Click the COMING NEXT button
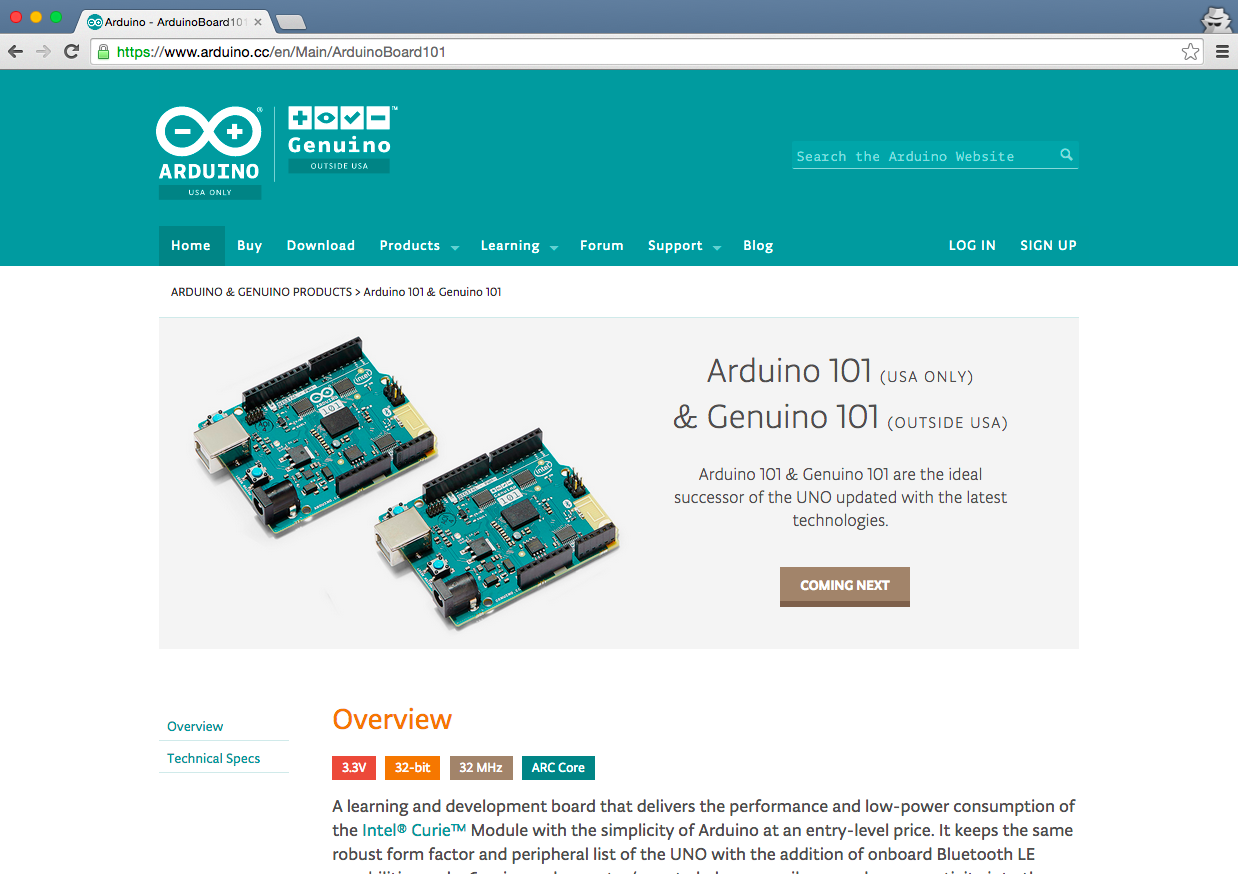The image size is (1238, 874). 845,586
